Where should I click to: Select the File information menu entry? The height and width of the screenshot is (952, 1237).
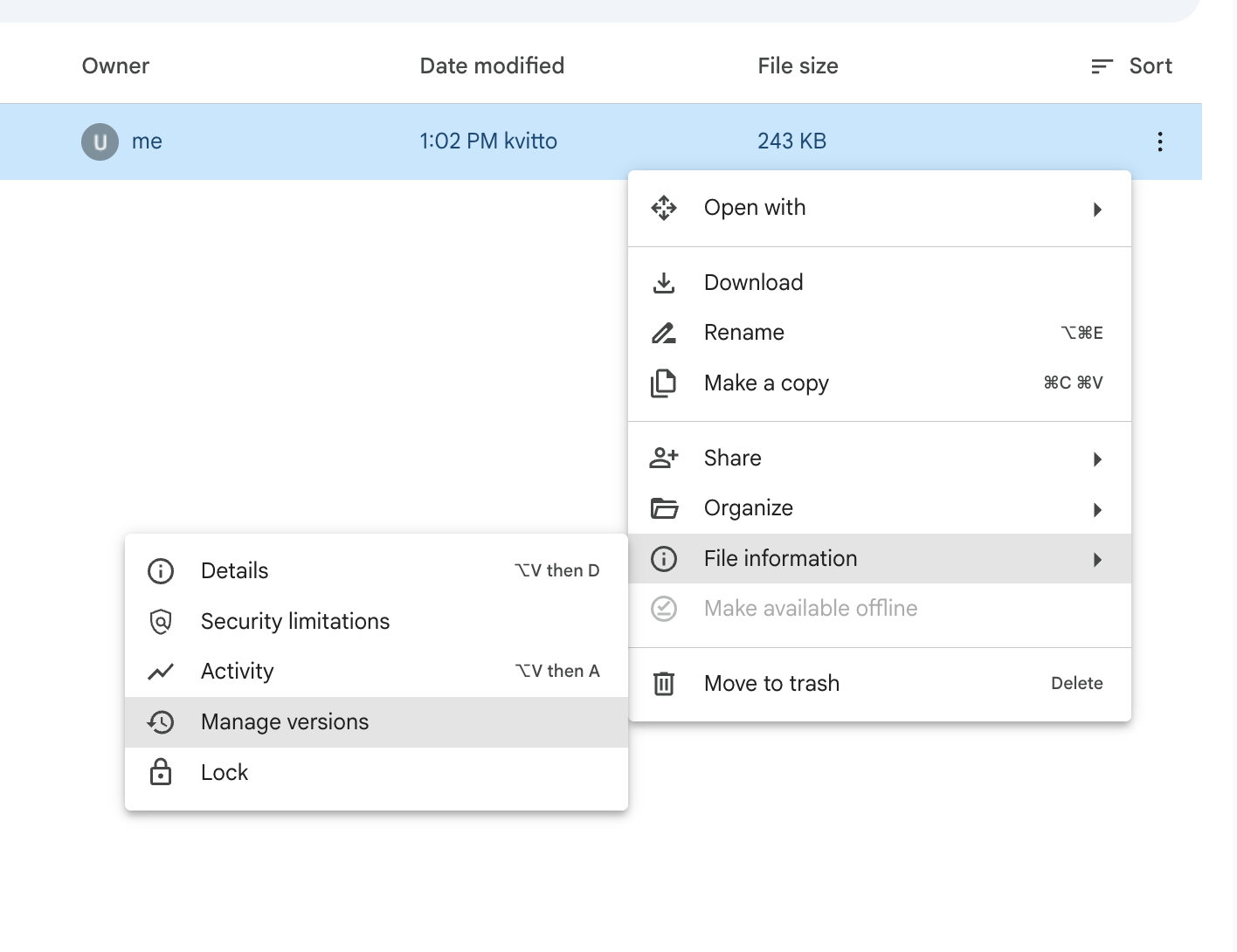click(780, 559)
